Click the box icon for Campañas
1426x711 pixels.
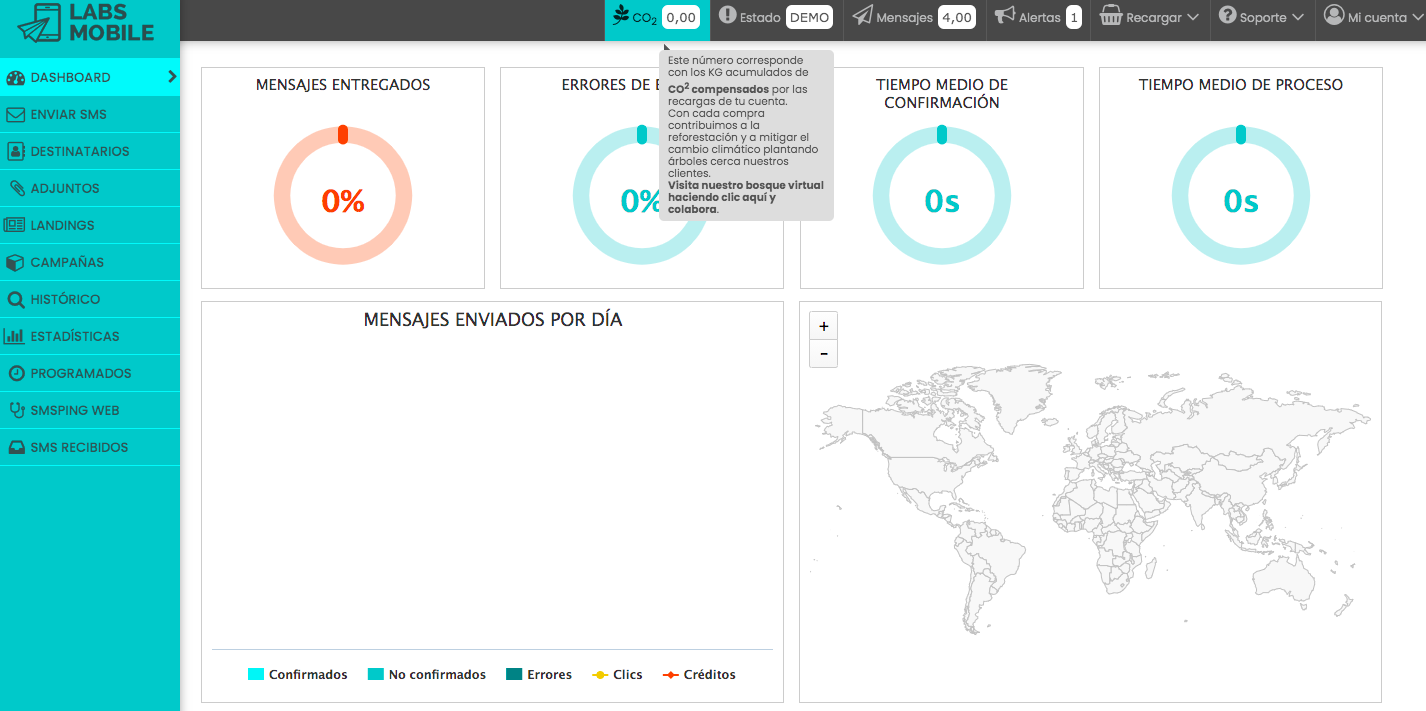[15, 263]
